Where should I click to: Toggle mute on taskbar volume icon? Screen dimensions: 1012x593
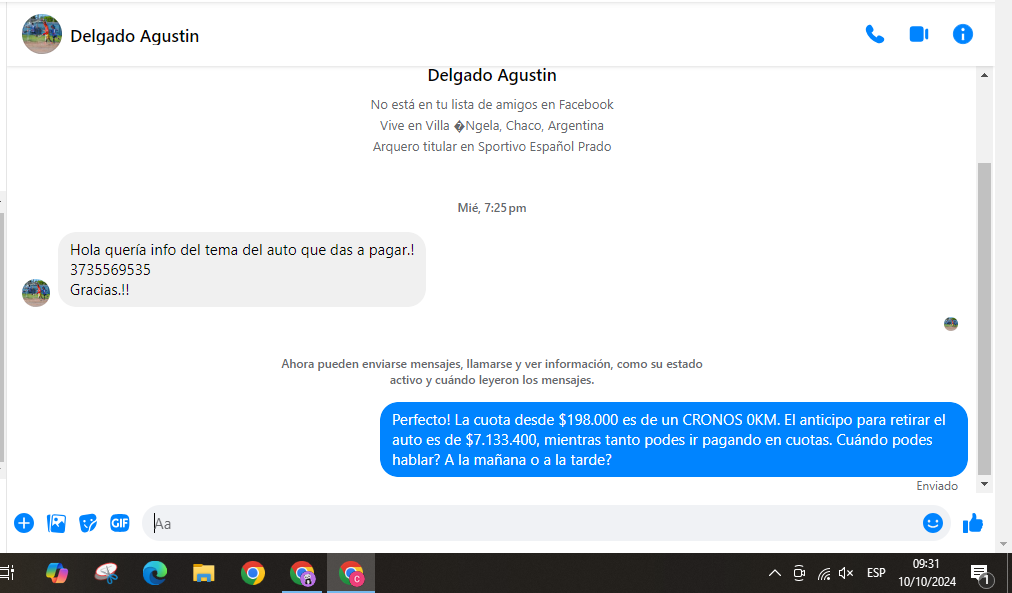(x=846, y=573)
